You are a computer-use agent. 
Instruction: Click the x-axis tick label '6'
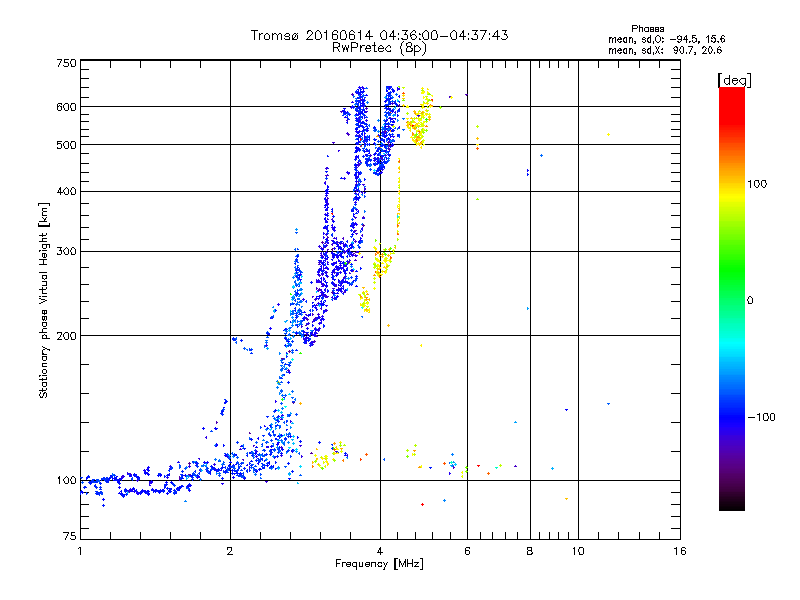coord(467,551)
